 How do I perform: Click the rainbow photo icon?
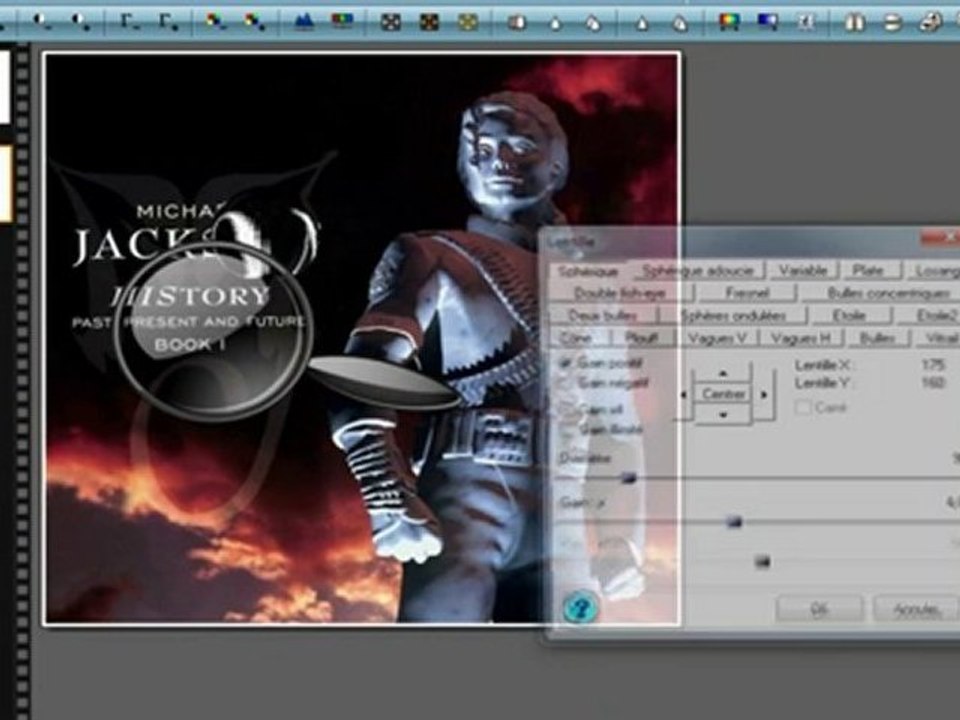(729, 23)
